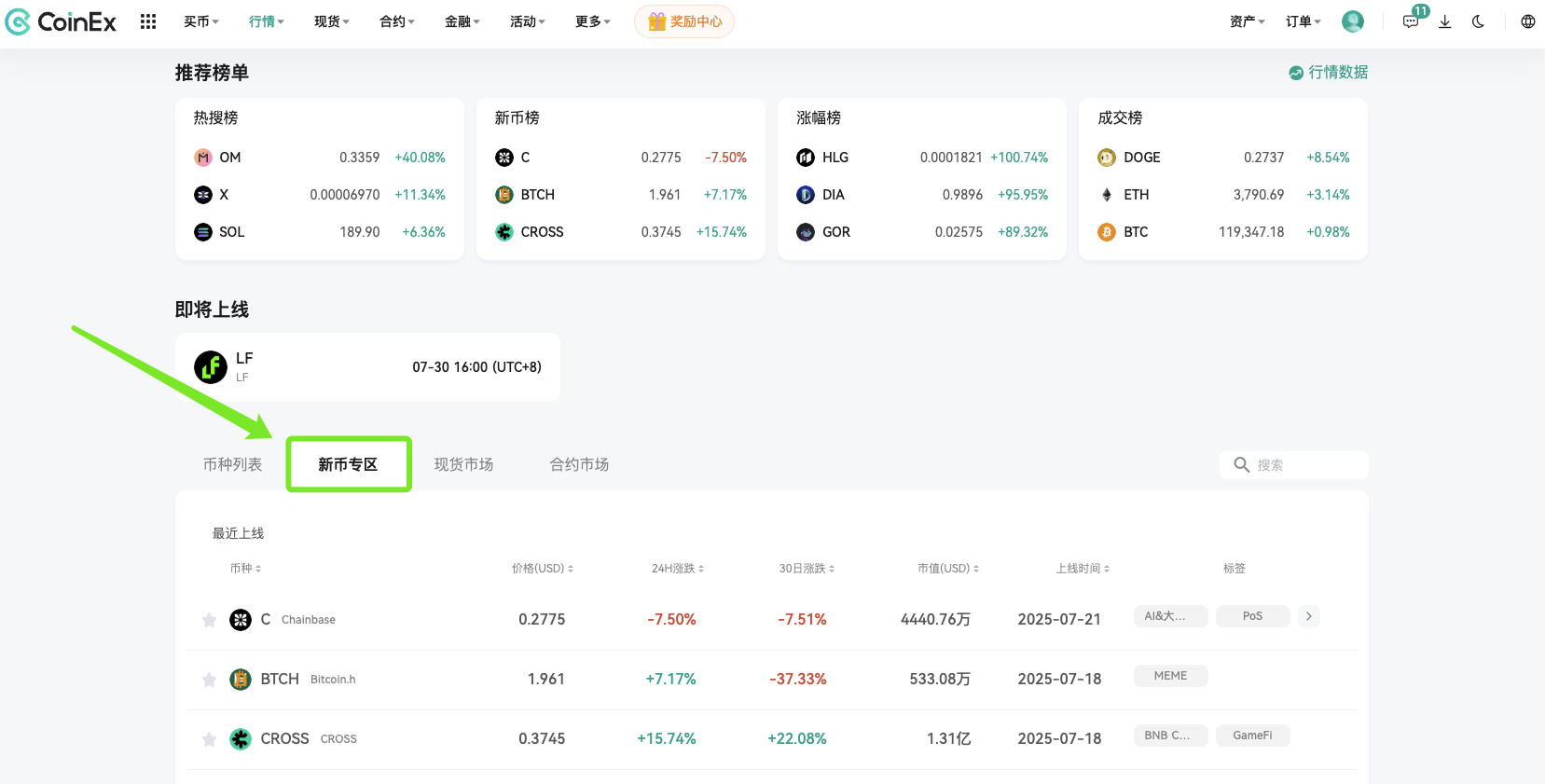The width and height of the screenshot is (1545, 784).
Task: Click the BTC coin icon
Action: [x=1107, y=232]
